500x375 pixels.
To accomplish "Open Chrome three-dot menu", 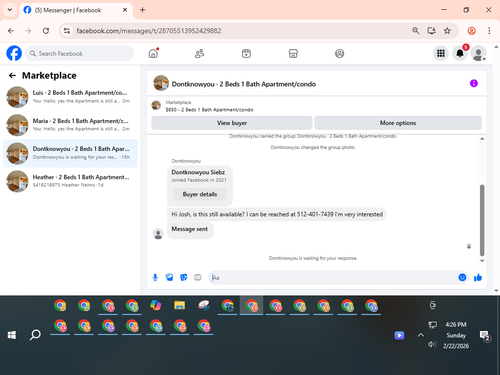I will 489,31.
